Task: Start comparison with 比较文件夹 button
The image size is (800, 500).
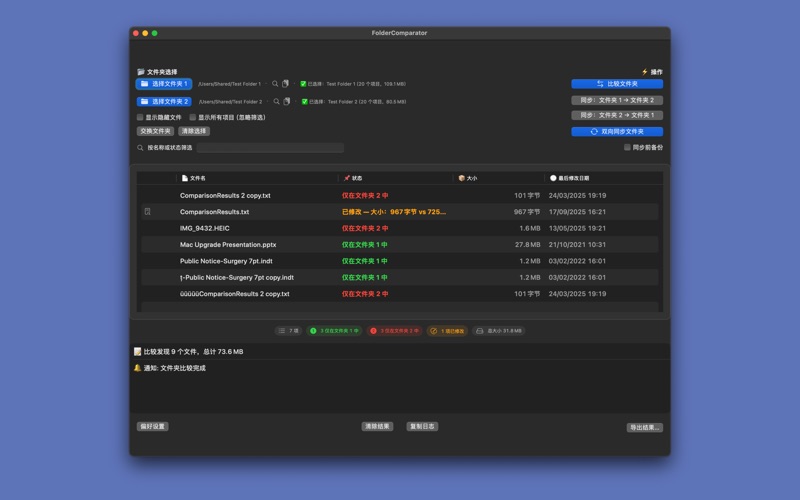Action: [617, 84]
